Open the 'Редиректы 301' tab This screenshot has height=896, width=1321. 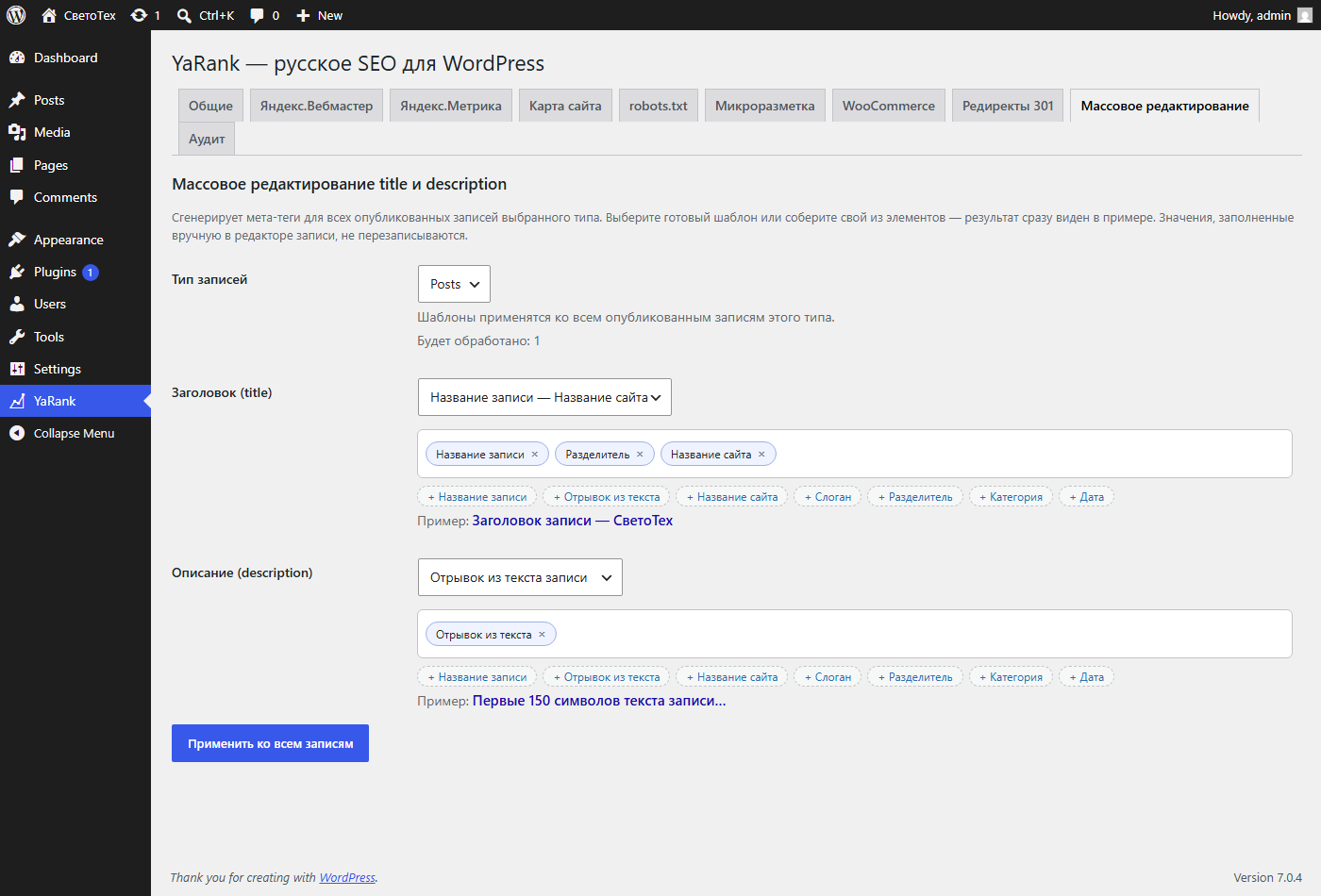click(1008, 106)
